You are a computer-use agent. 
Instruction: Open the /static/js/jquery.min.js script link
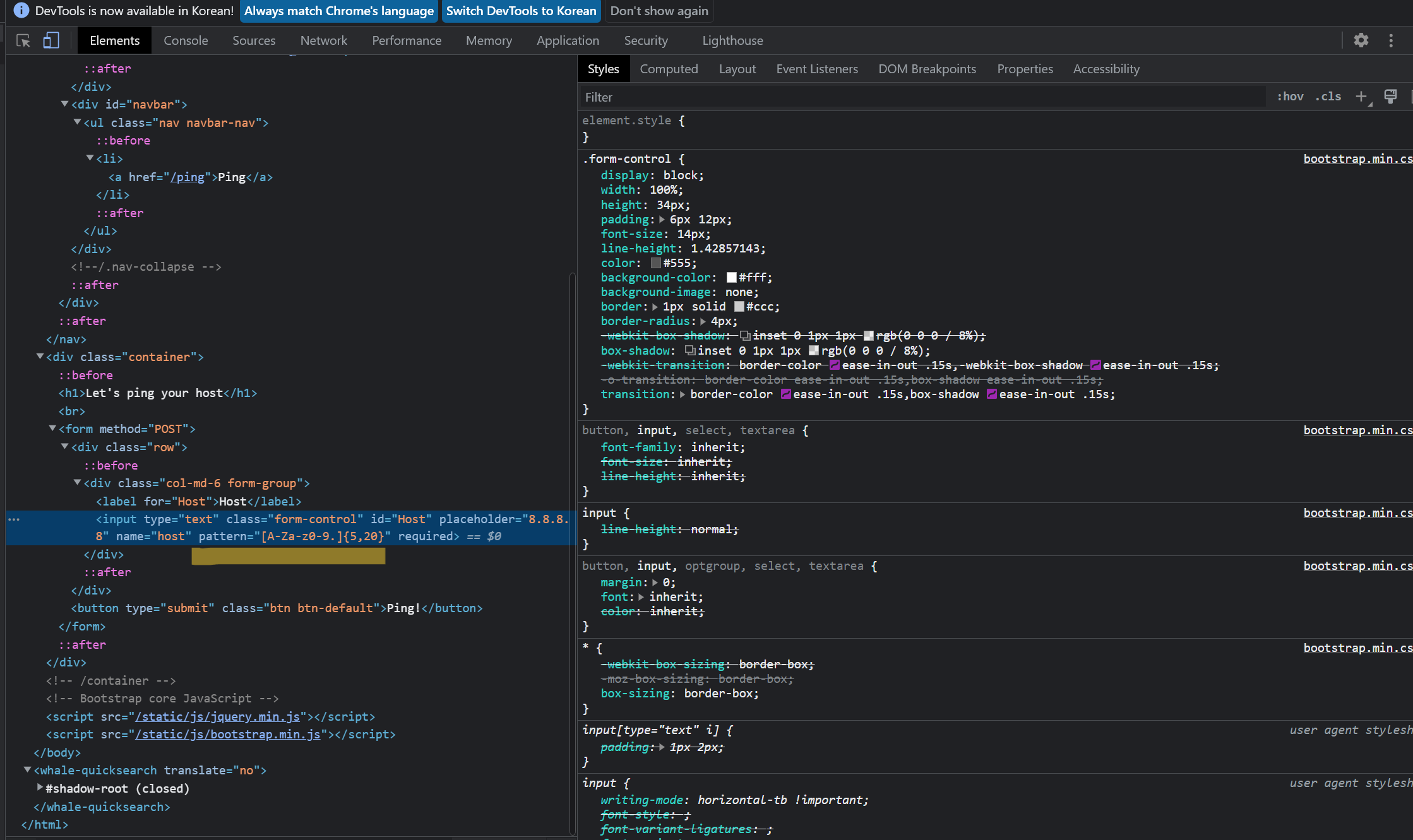(218, 716)
